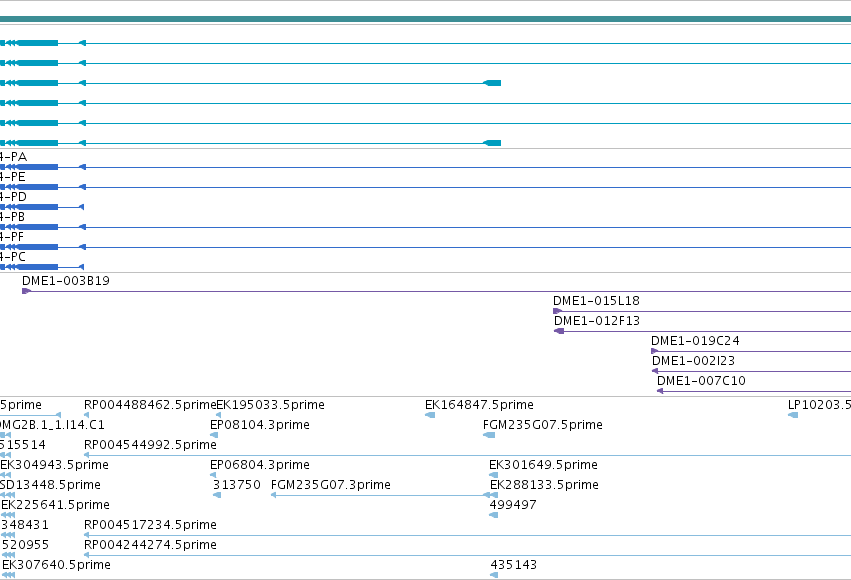This screenshot has height=580, width=851.
Task: Select the 435143 feature label
Action: tap(513, 565)
